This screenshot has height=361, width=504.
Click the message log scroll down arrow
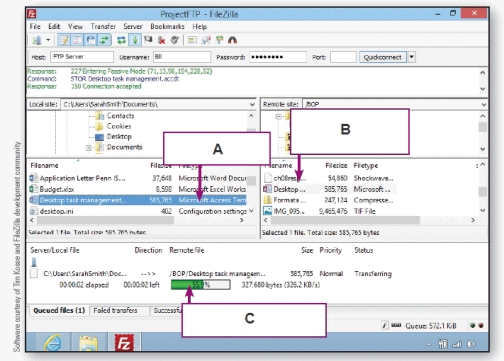482,89
